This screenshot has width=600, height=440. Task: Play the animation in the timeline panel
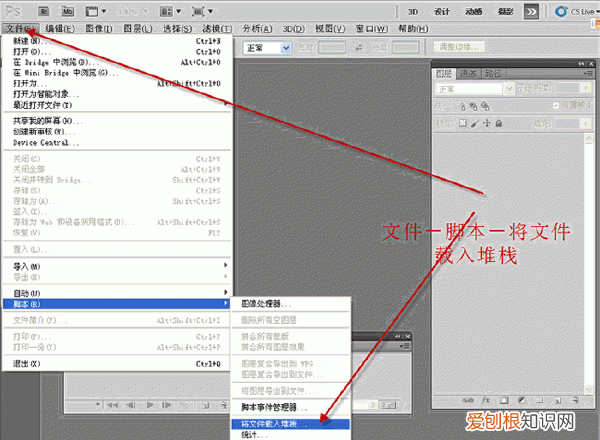coord(150,405)
